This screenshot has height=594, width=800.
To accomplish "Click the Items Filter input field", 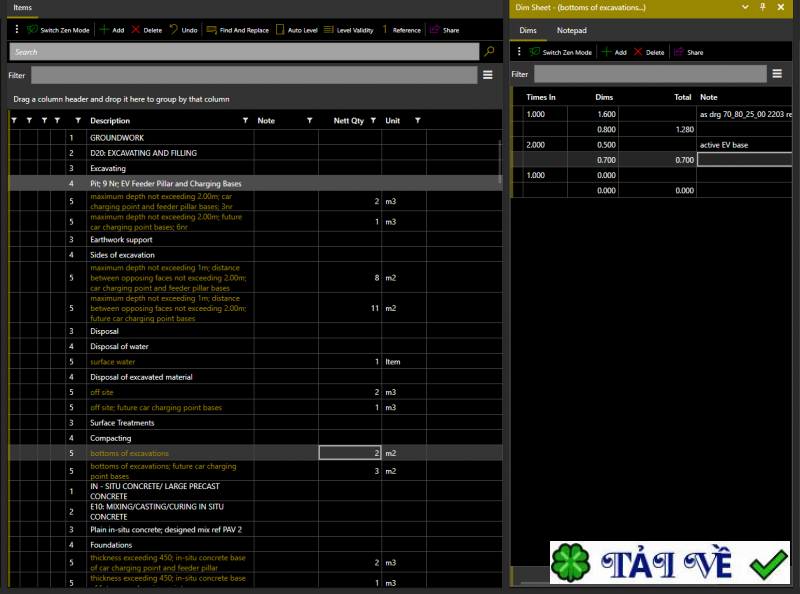I will click(254, 75).
